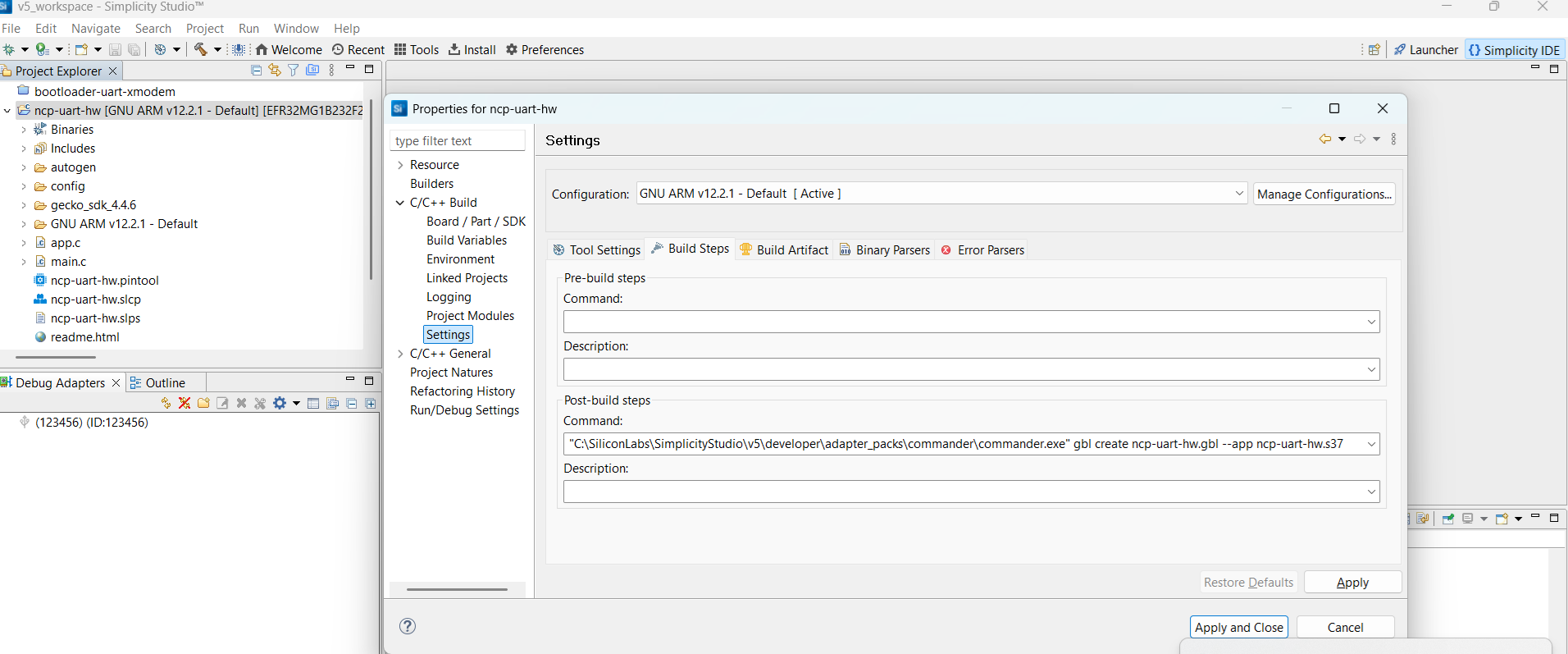Click the hammer Build icon in toolbar
The width and height of the screenshot is (1568, 654).
coord(200,49)
